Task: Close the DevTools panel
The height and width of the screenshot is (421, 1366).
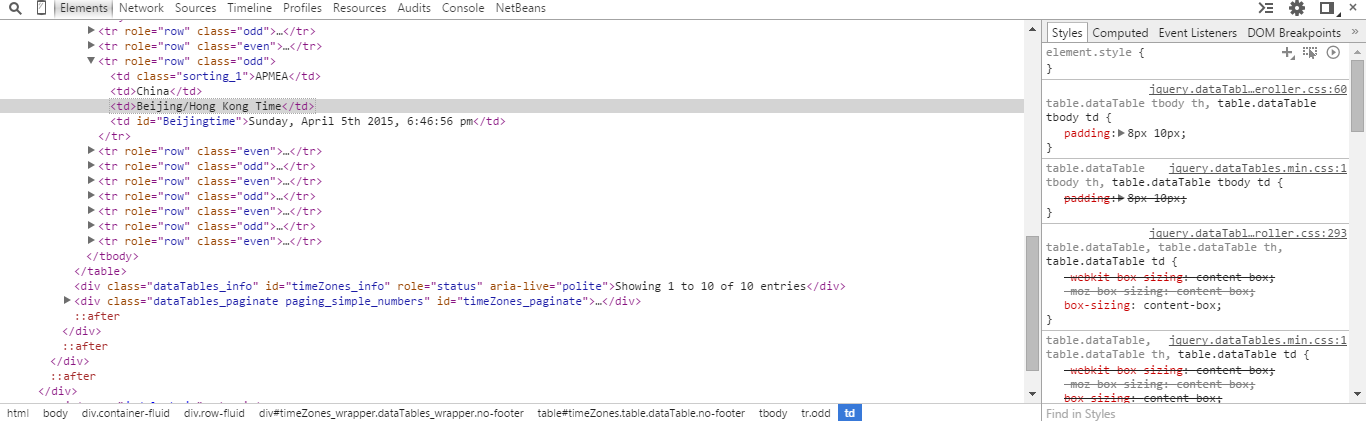Action: pos(1354,8)
